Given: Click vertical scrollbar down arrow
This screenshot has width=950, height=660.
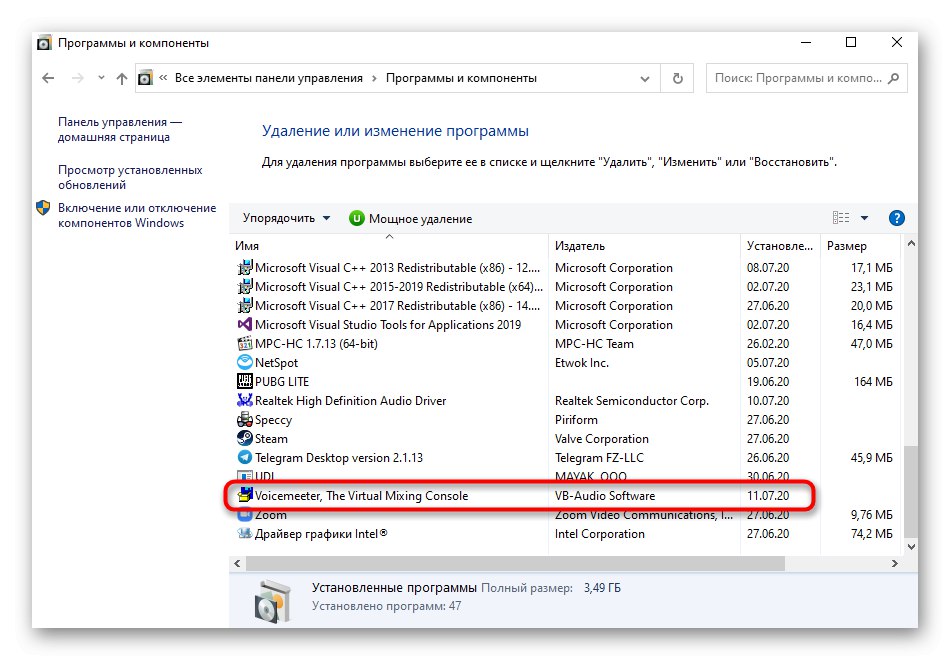Looking at the screenshot, I should point(911,547).
